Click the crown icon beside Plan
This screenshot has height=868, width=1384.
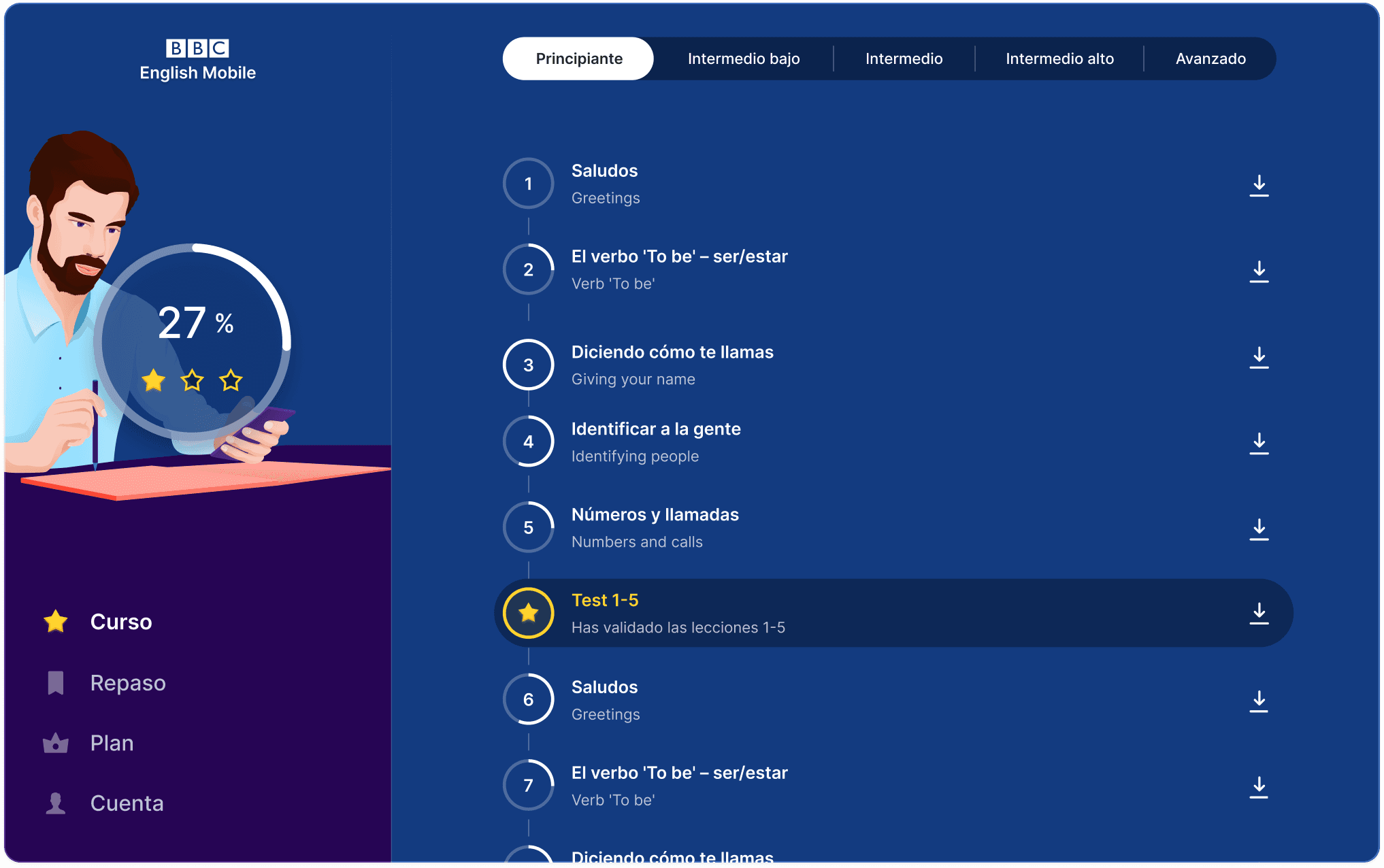pos(56,743)
